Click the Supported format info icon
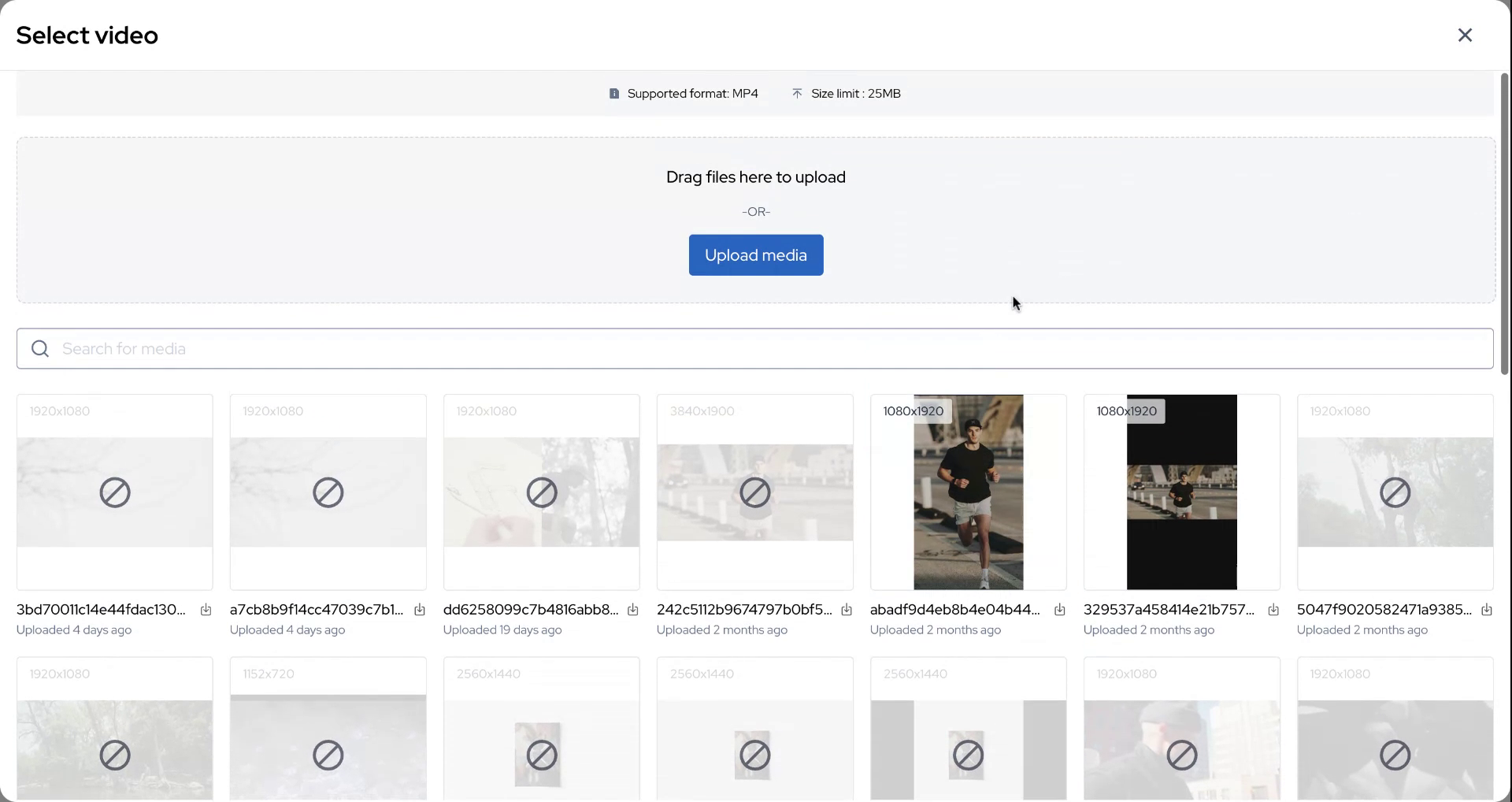Viewport: 1512px width, 802px height. (x=614, y=94)
